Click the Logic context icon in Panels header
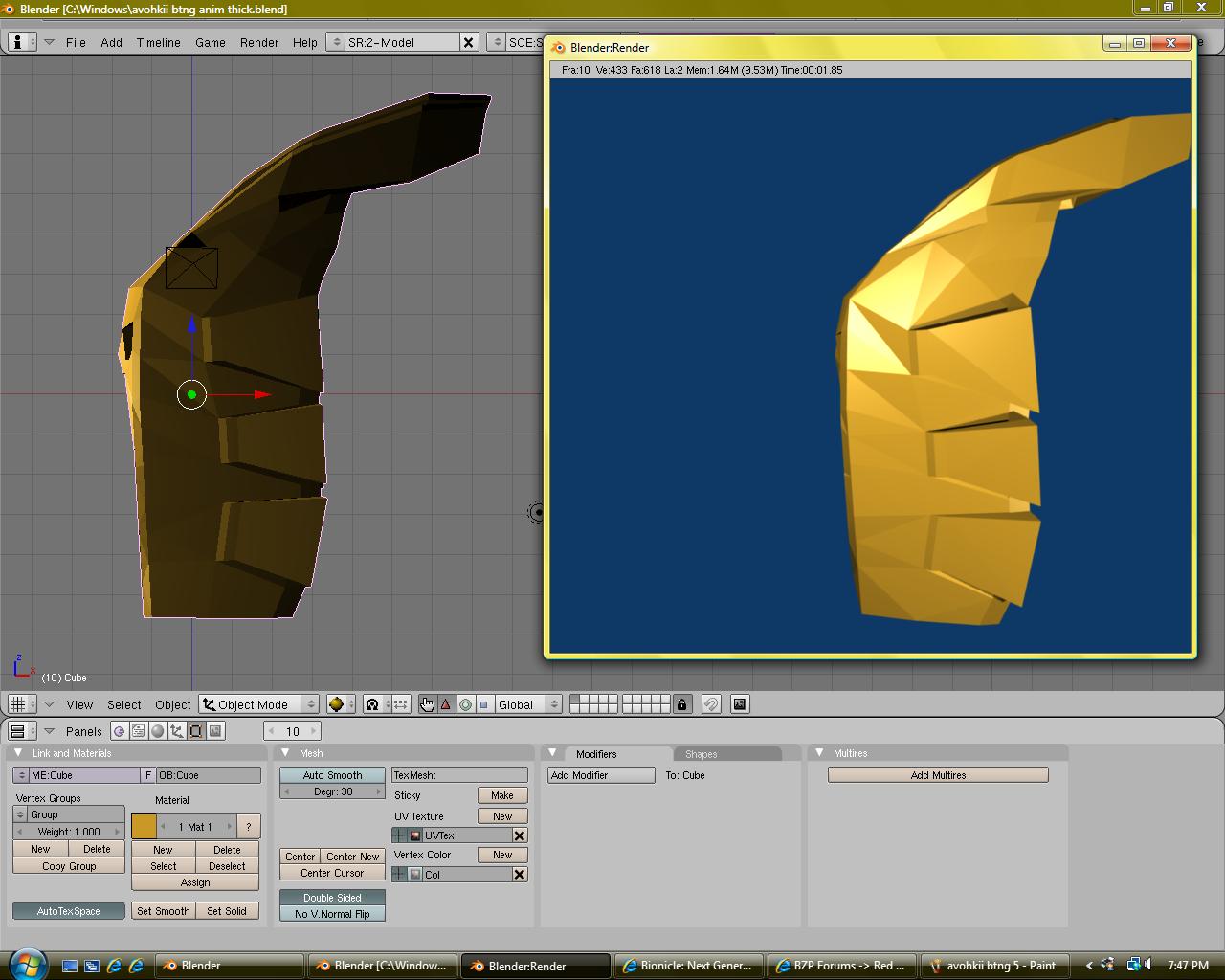 point(119,731)
